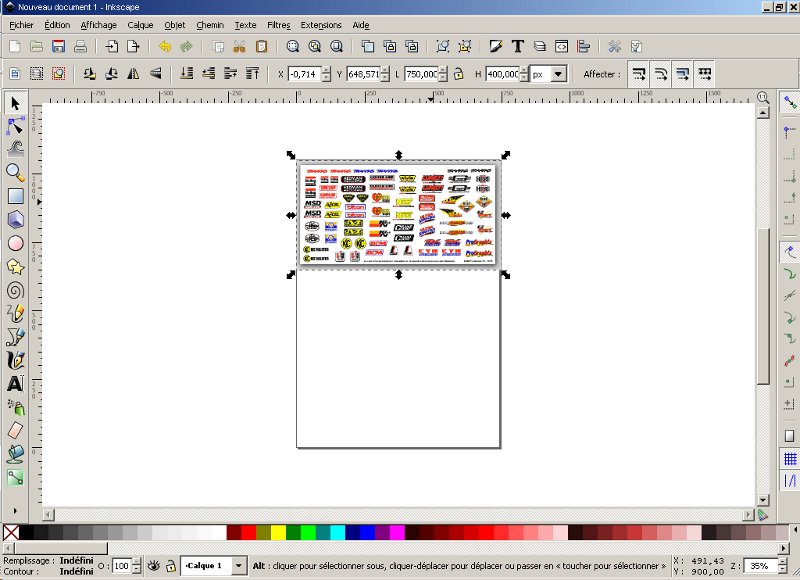The image size is (800, 580).
Task: Click the Undo arrow icon
Action: 164,46
